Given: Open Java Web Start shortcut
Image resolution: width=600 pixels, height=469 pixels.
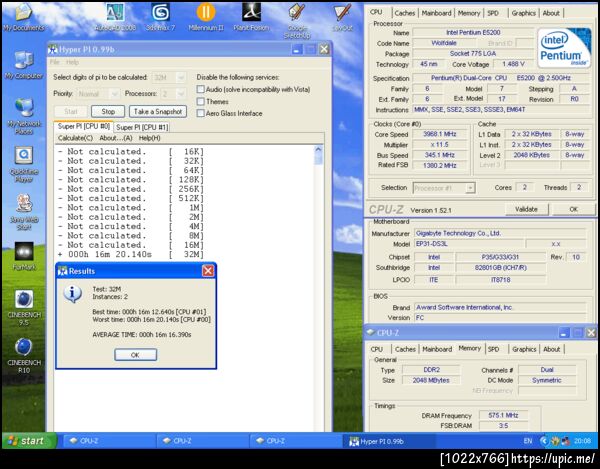Looking at the screenshot, I should pos(24,212).
